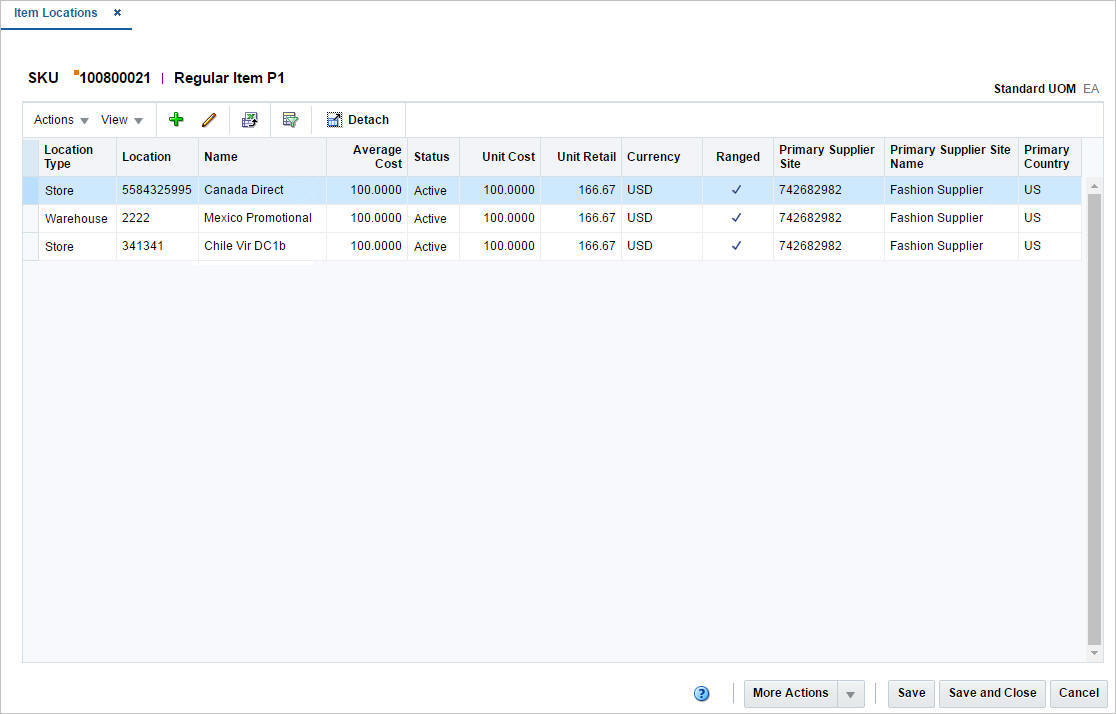Click the Mexico Promotional name cell
This screenshot has width=1116, height=714.
[x=262, y=218]
